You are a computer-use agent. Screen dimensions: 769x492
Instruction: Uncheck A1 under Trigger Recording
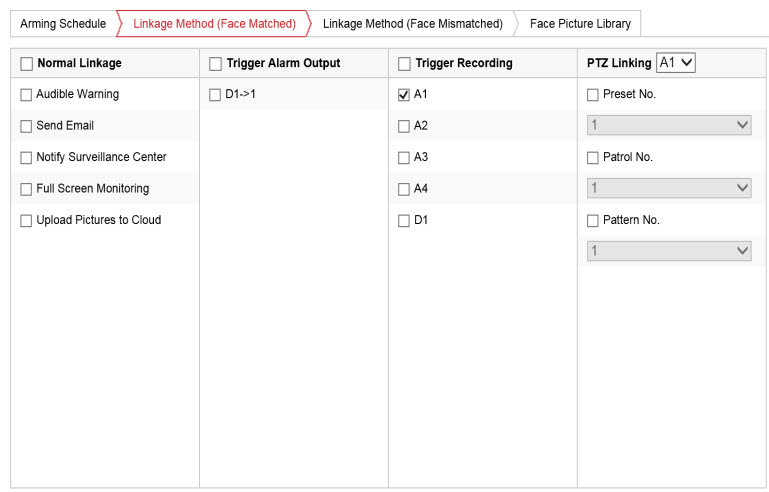(x=404, y=95)
